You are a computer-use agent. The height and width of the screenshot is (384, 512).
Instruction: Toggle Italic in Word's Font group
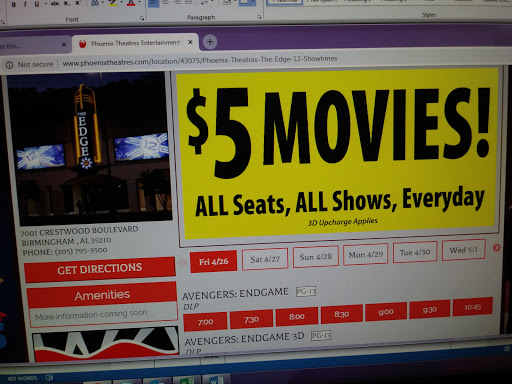(x=25, y=4)
